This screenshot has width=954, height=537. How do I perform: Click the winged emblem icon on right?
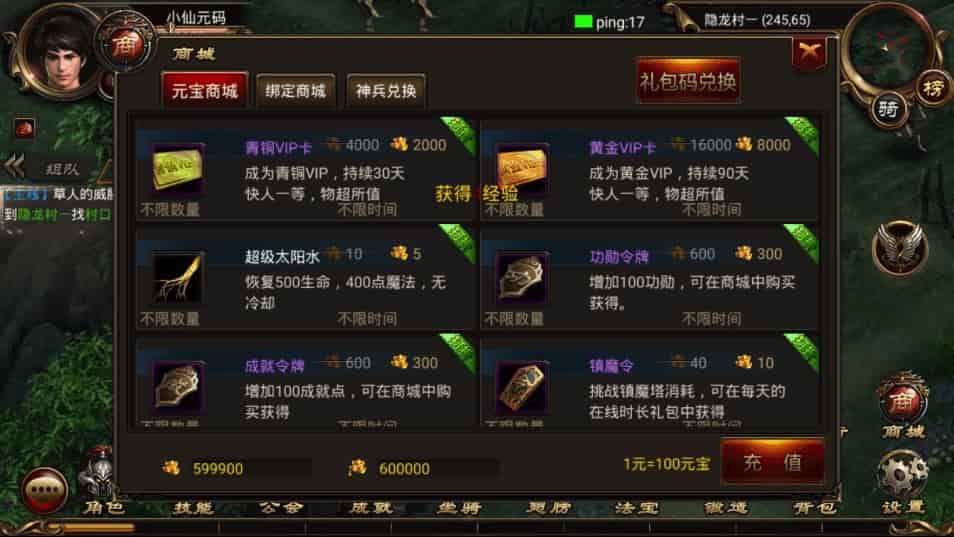tap(900, 248)
